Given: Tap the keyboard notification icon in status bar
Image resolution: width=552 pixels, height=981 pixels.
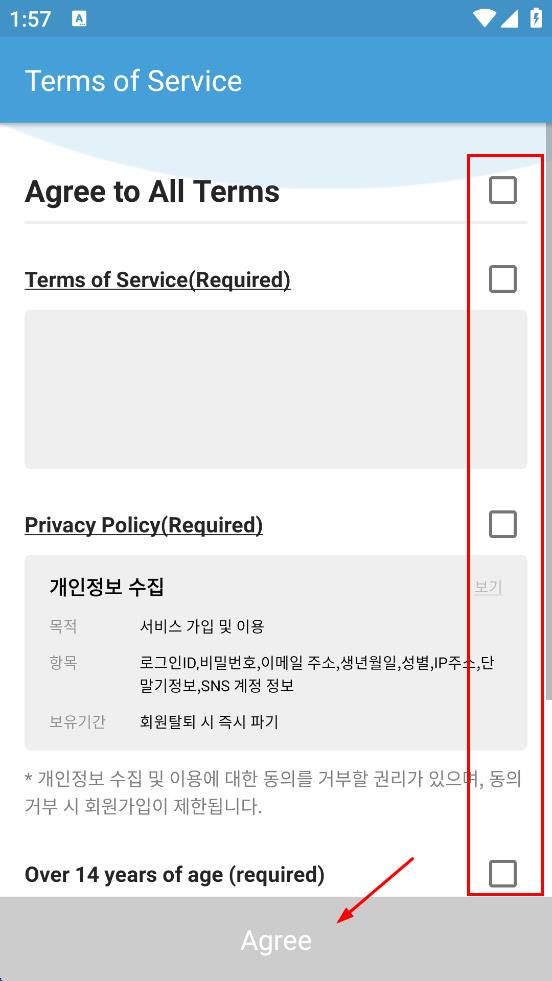Looking at the screenshot, I should (79, 19).
